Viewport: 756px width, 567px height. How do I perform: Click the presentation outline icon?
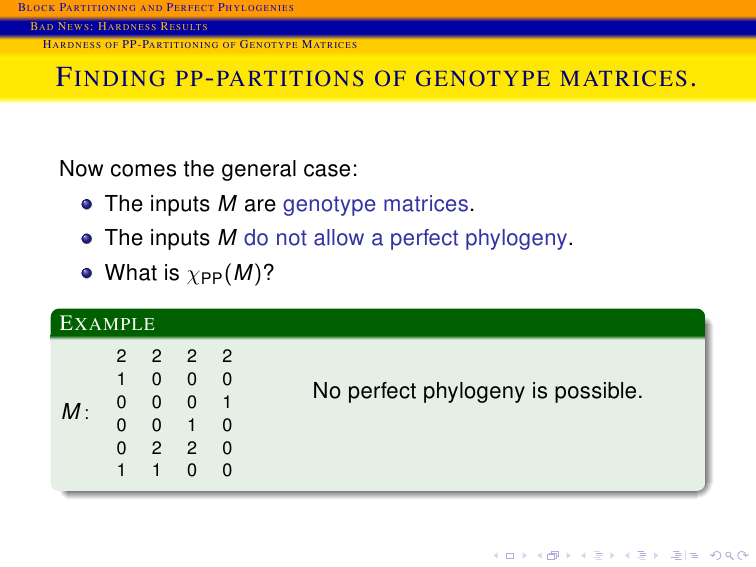pos(685,555)
